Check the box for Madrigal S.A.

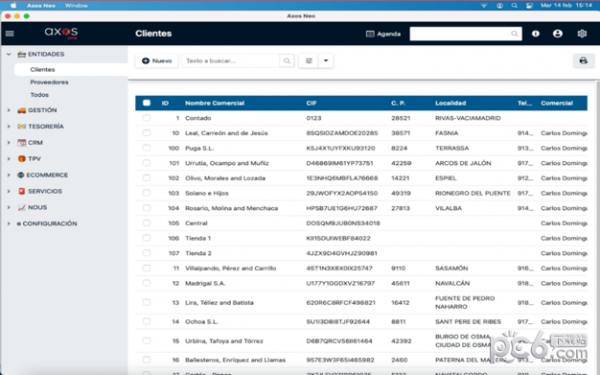(146, 283)
